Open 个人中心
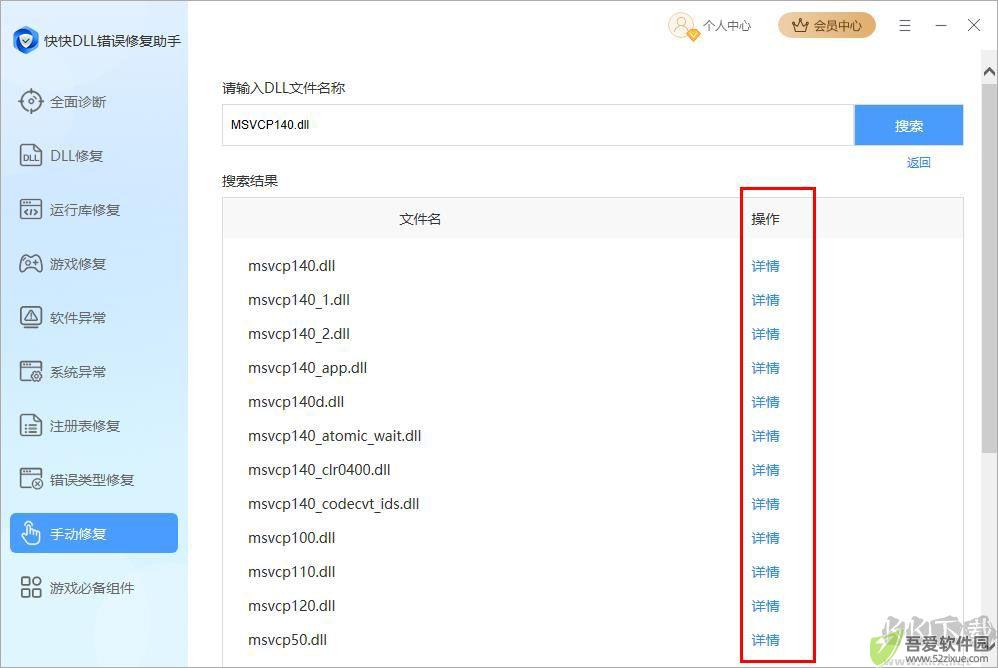Image resolution: width=998 pixels, height=668 pixels. [x=727, y=26]
